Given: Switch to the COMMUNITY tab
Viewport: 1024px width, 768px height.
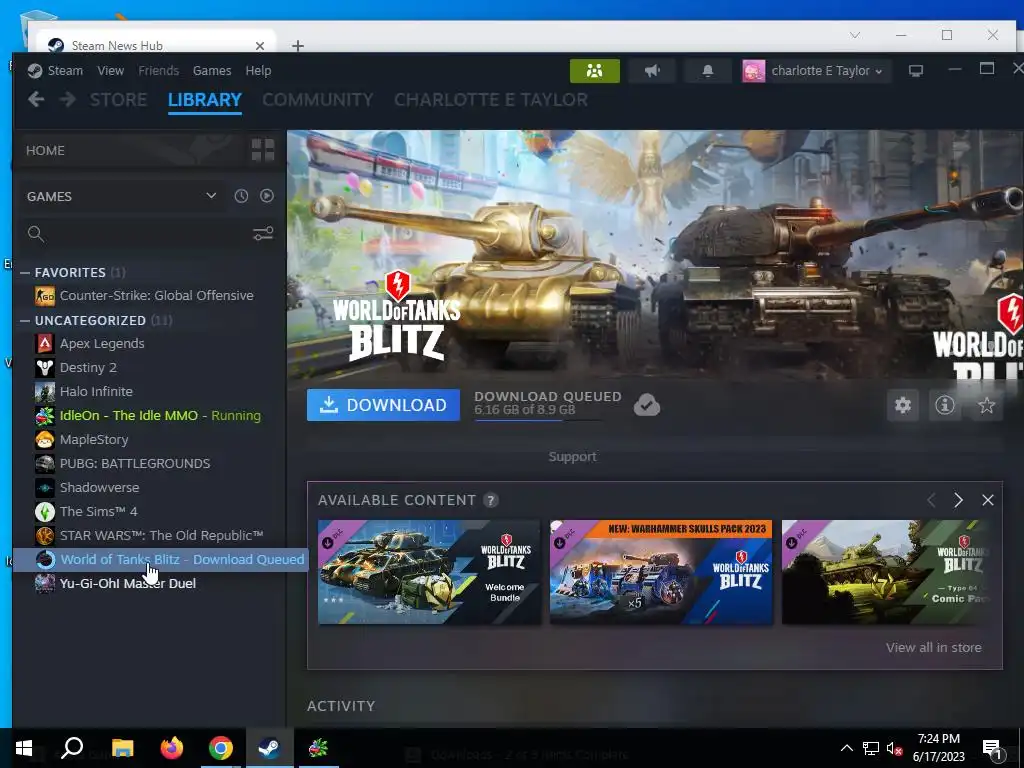Looking at the screenshot, I should coord(317,100).
